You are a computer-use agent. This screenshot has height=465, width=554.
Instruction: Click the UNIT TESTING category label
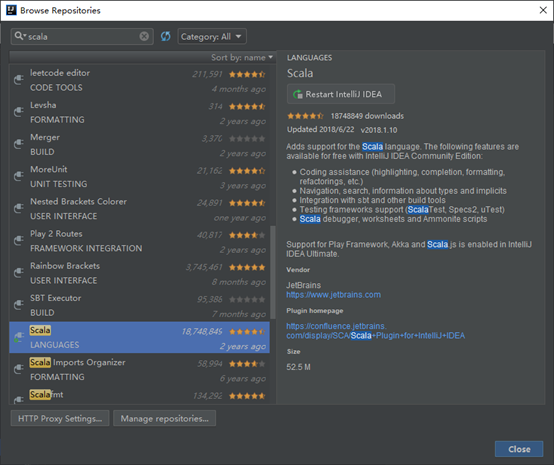(x=59, y=184)
